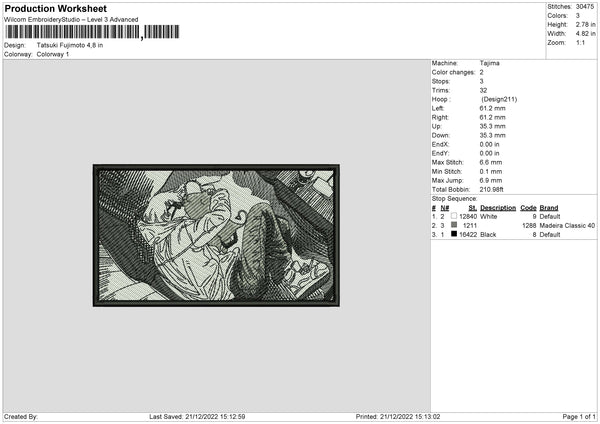Image resolution: width=600 pixels, height=424 pixels.
Task: Click the Last Saved timestamp
Action: [197, 416]
